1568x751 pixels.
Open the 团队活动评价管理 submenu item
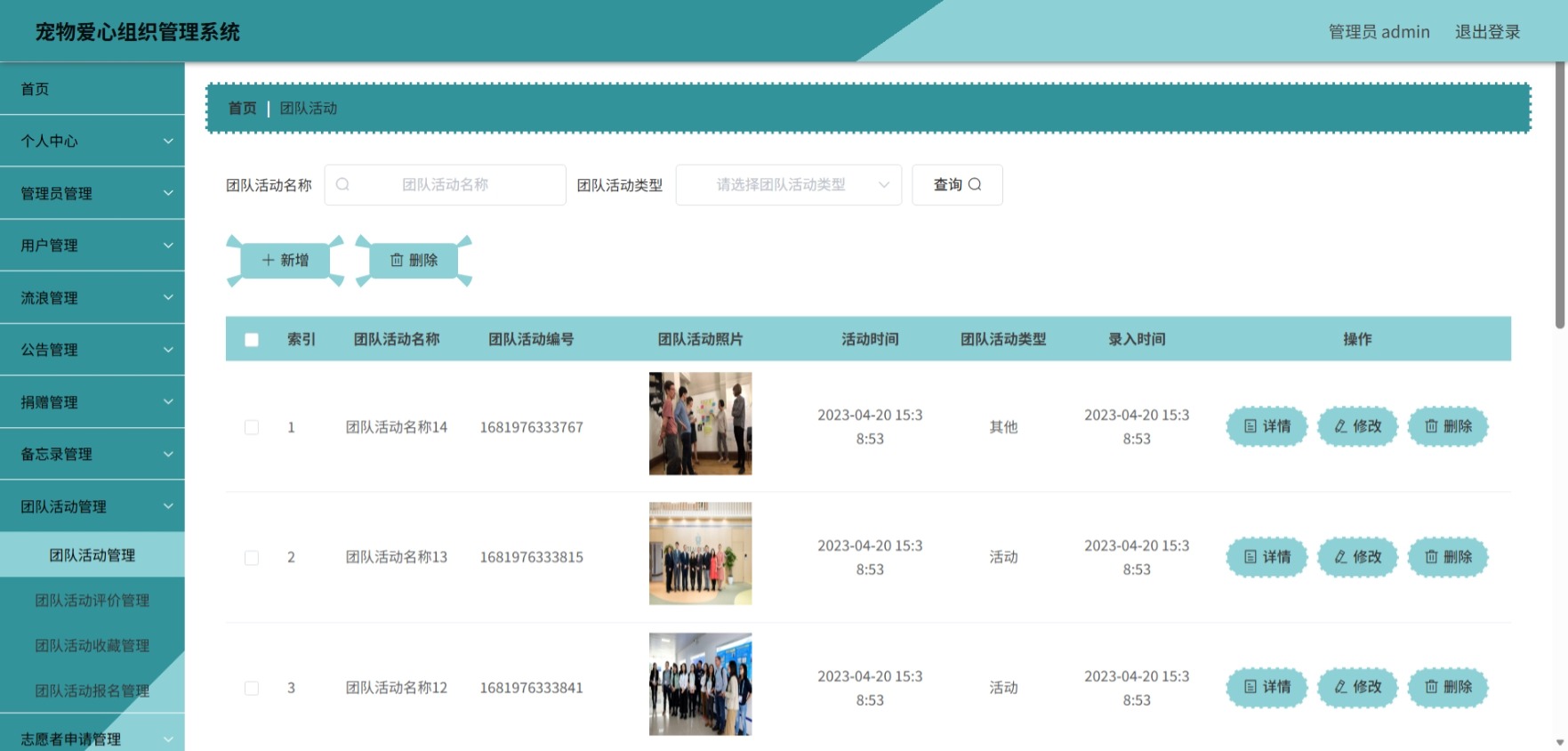(x=92, y=600)
